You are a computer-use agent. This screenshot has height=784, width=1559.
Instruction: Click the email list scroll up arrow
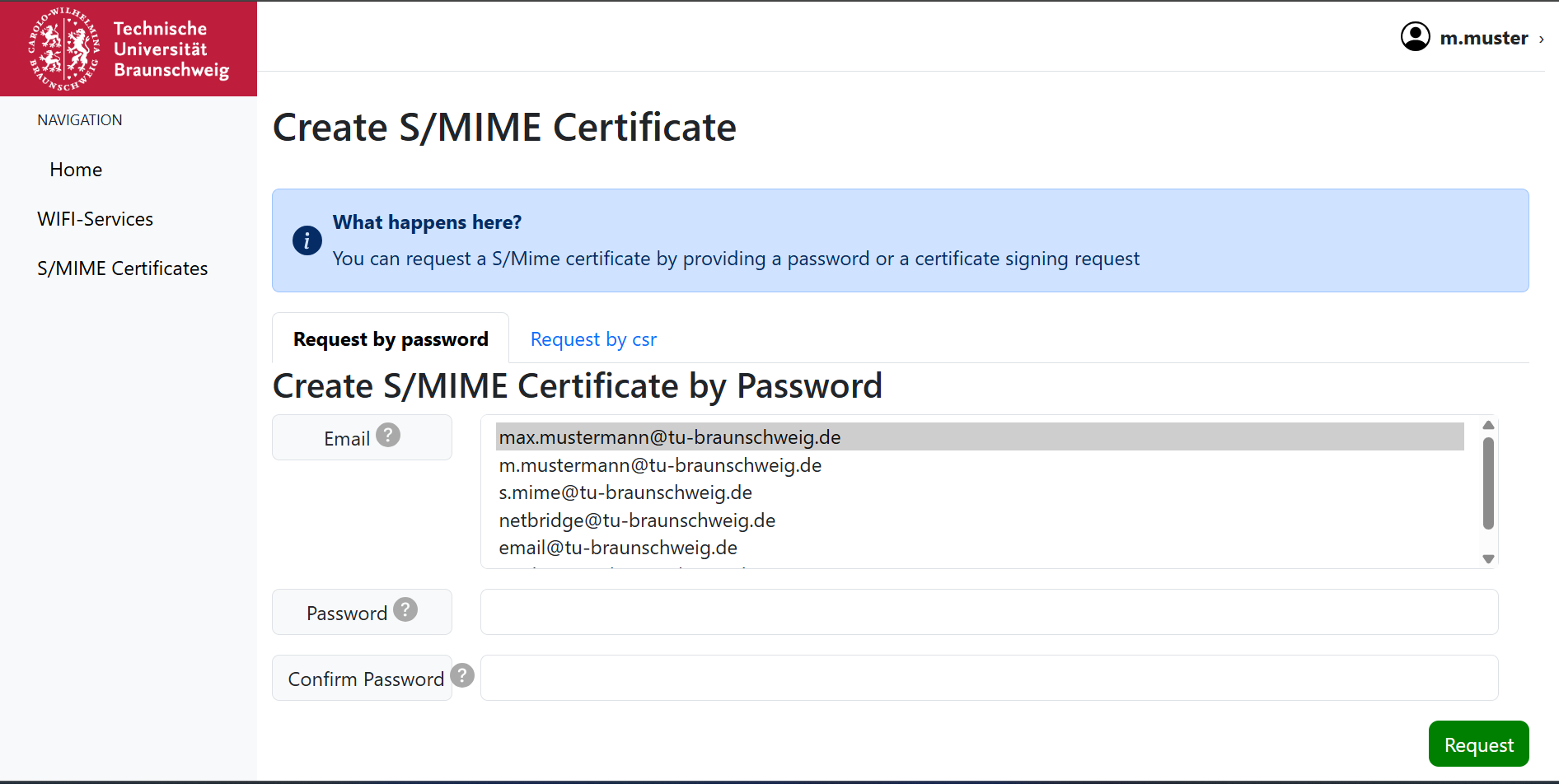click(1488, 425)
